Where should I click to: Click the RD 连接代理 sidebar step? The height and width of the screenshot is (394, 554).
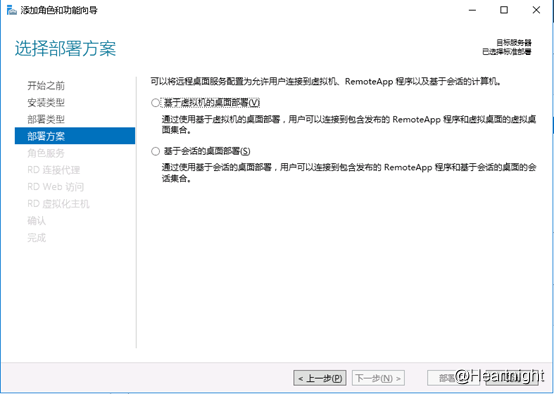click(54, 170)
